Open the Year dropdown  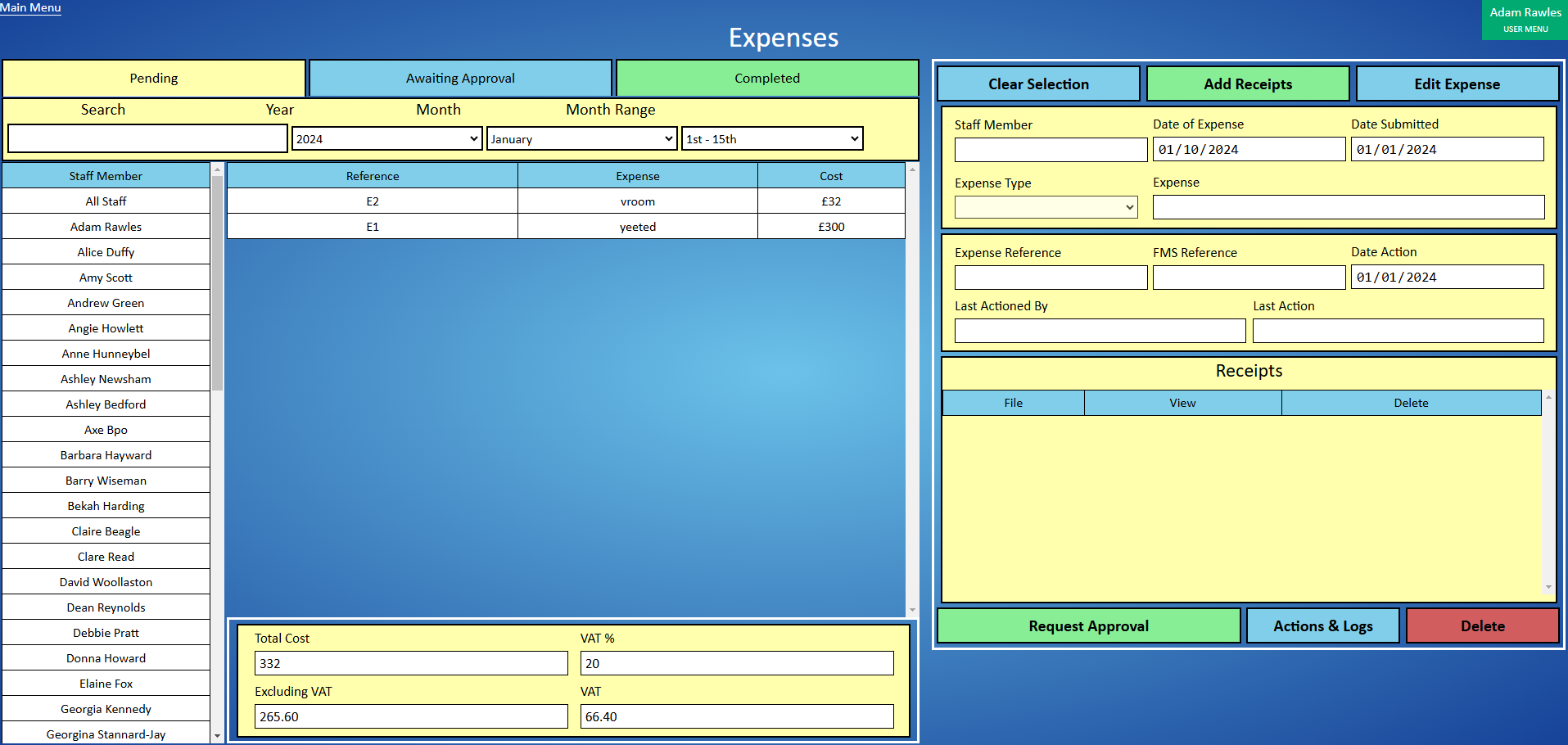click(x=386, y=138)
